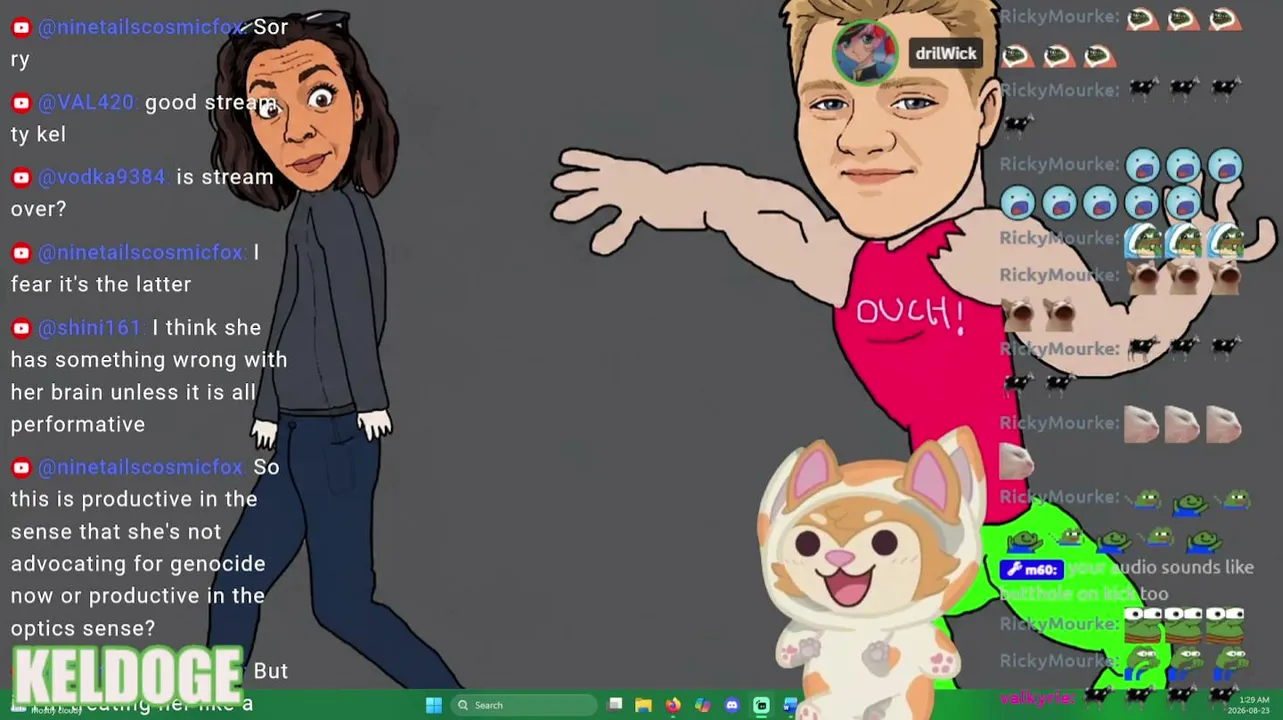Click username @shini161 in chat
This screenshot has width=1283, height=720.
coord(90,327)
